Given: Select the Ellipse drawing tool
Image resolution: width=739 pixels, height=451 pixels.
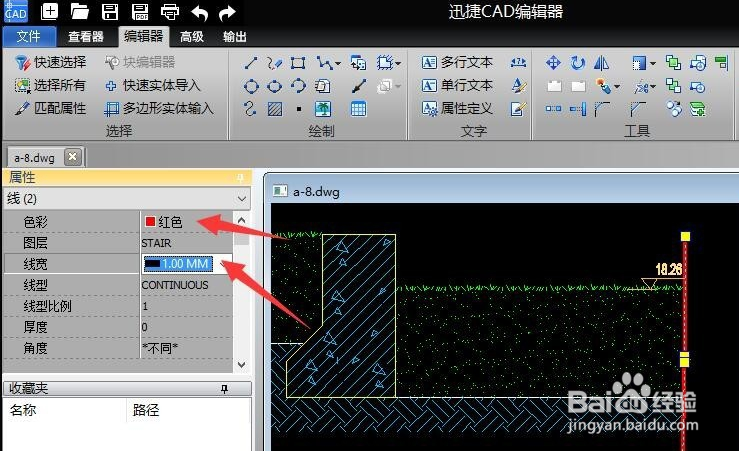Looking at the screenshot, I should click(x=274, y=86).
